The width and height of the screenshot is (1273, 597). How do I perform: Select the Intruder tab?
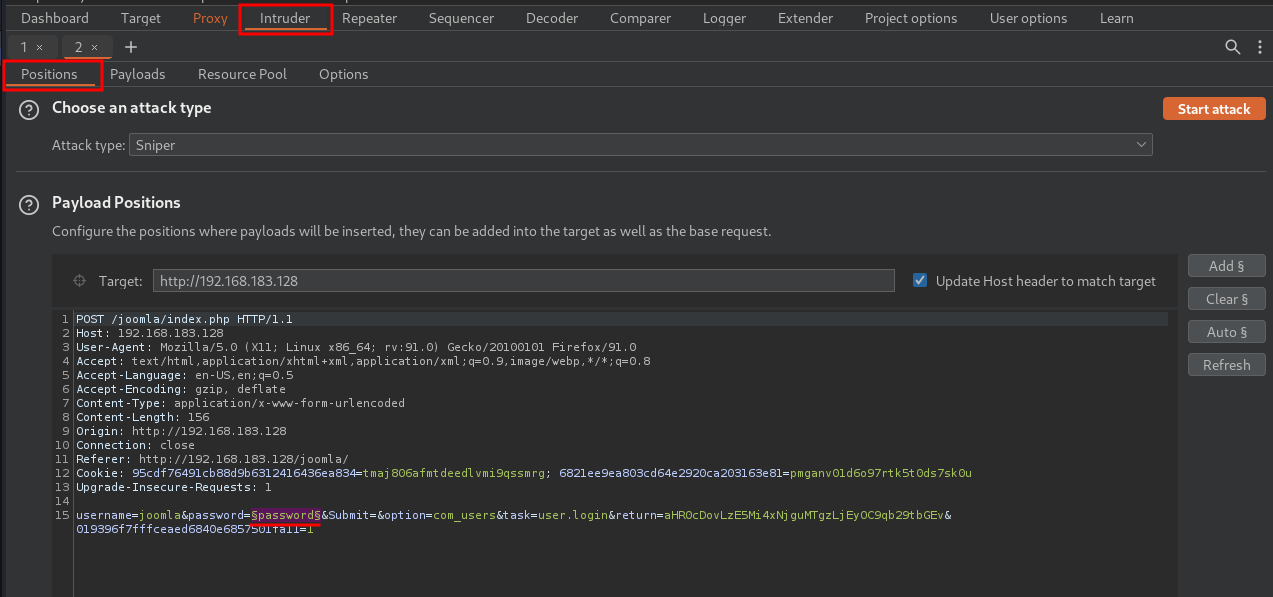pyautogui.click(x=285, y=18)
